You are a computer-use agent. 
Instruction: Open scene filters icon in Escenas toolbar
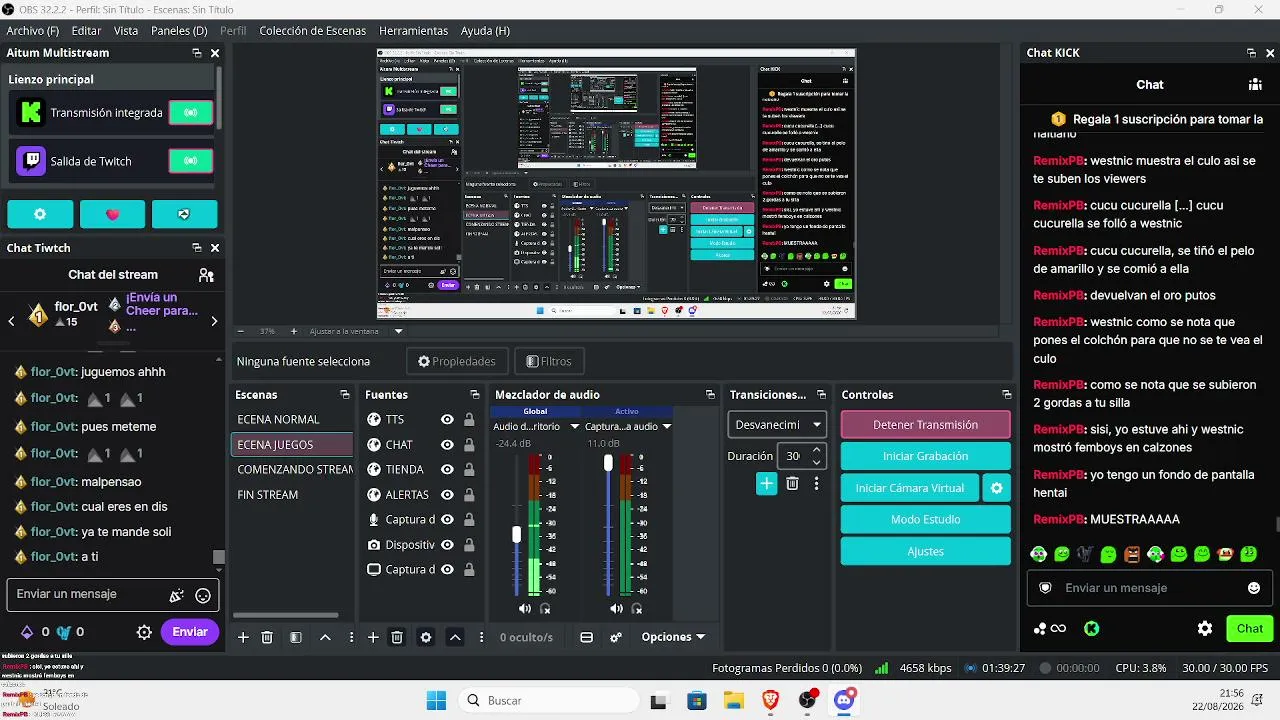click(296, 637)
